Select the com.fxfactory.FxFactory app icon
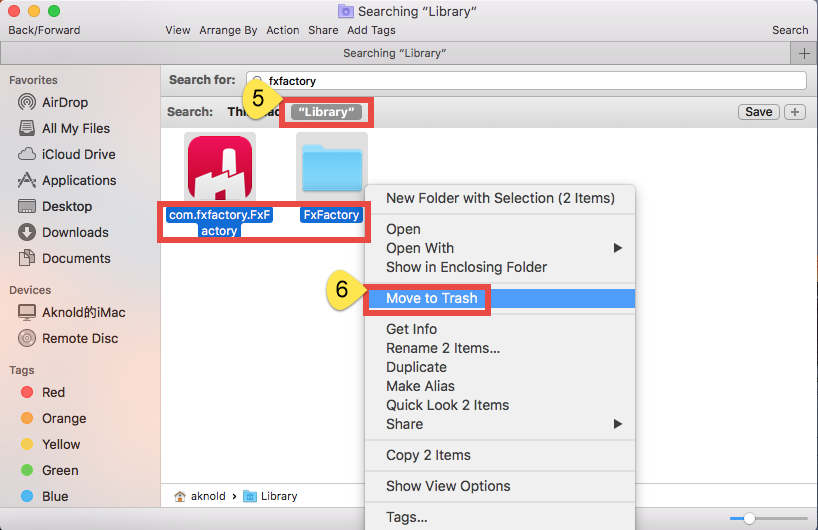 (x=220, y=167)
